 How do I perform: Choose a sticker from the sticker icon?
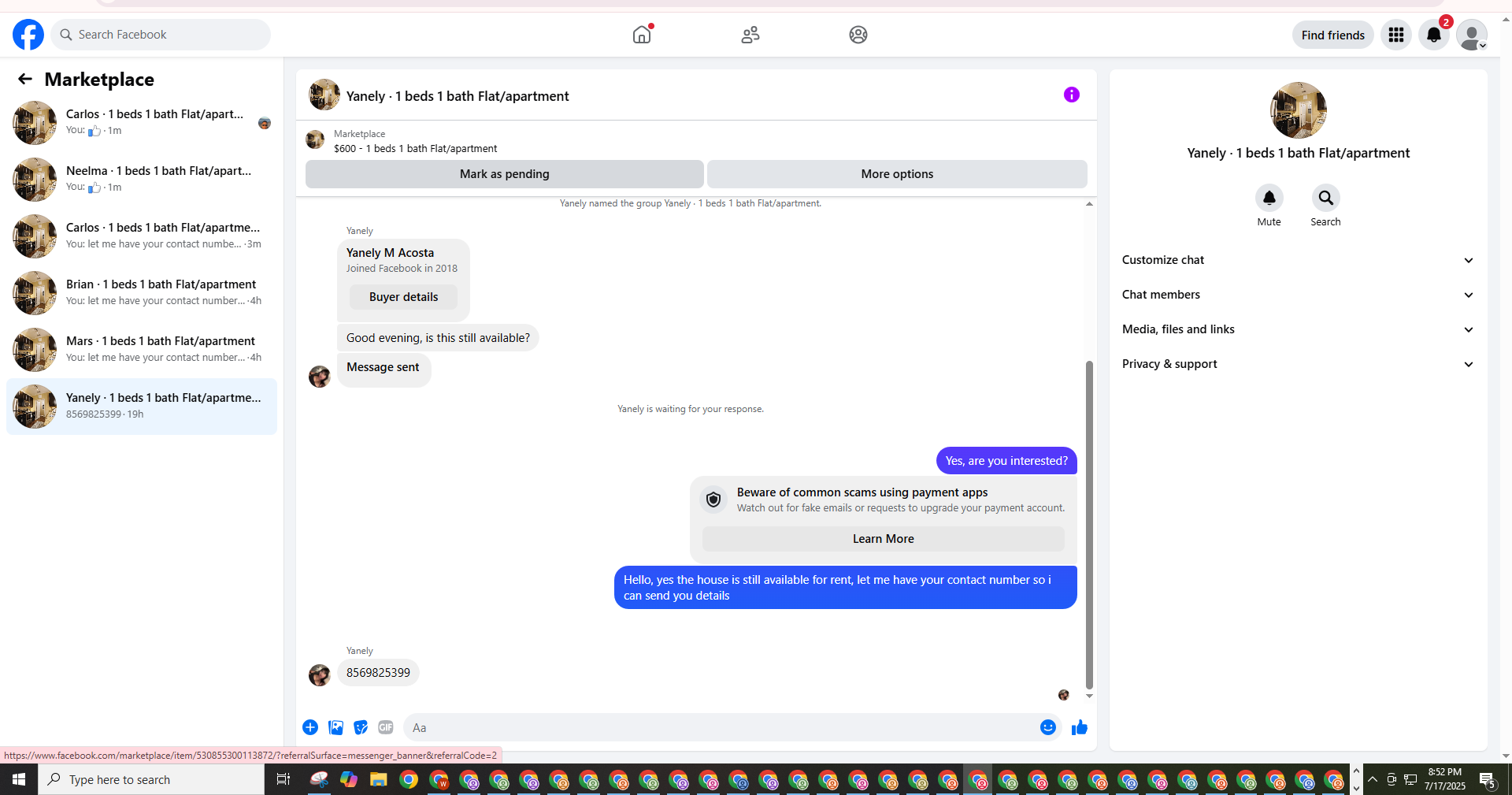coord(361,727)
